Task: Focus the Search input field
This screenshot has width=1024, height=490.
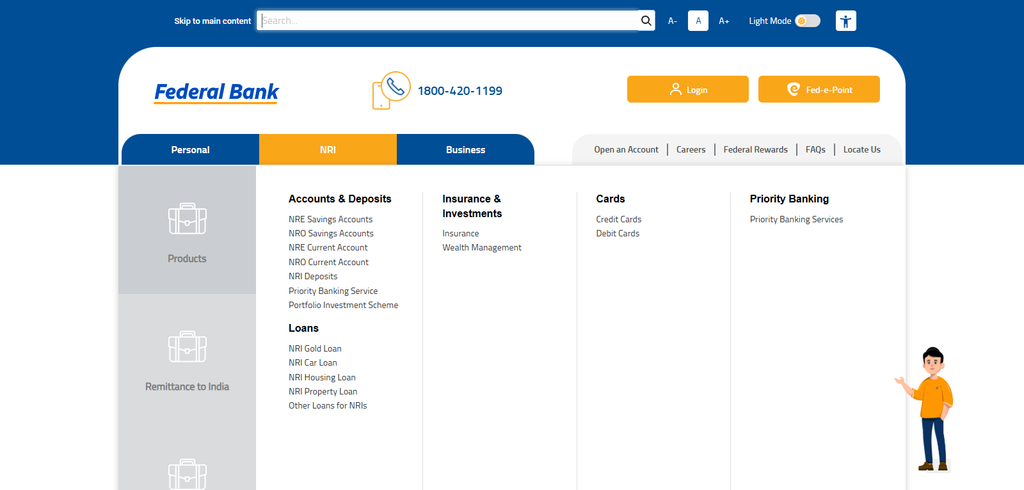Action: coord(448,21)
